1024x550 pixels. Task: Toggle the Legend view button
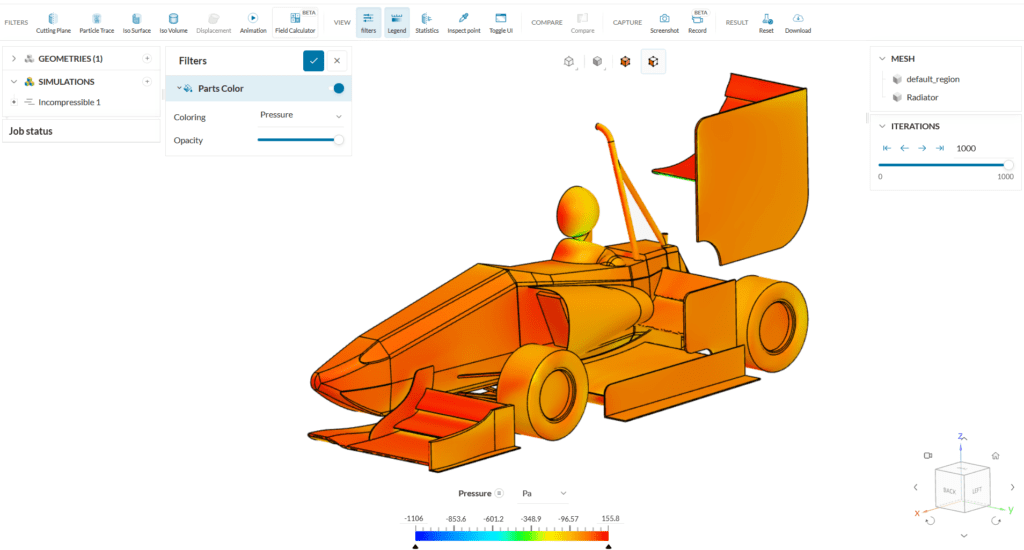tap(397, 22)
